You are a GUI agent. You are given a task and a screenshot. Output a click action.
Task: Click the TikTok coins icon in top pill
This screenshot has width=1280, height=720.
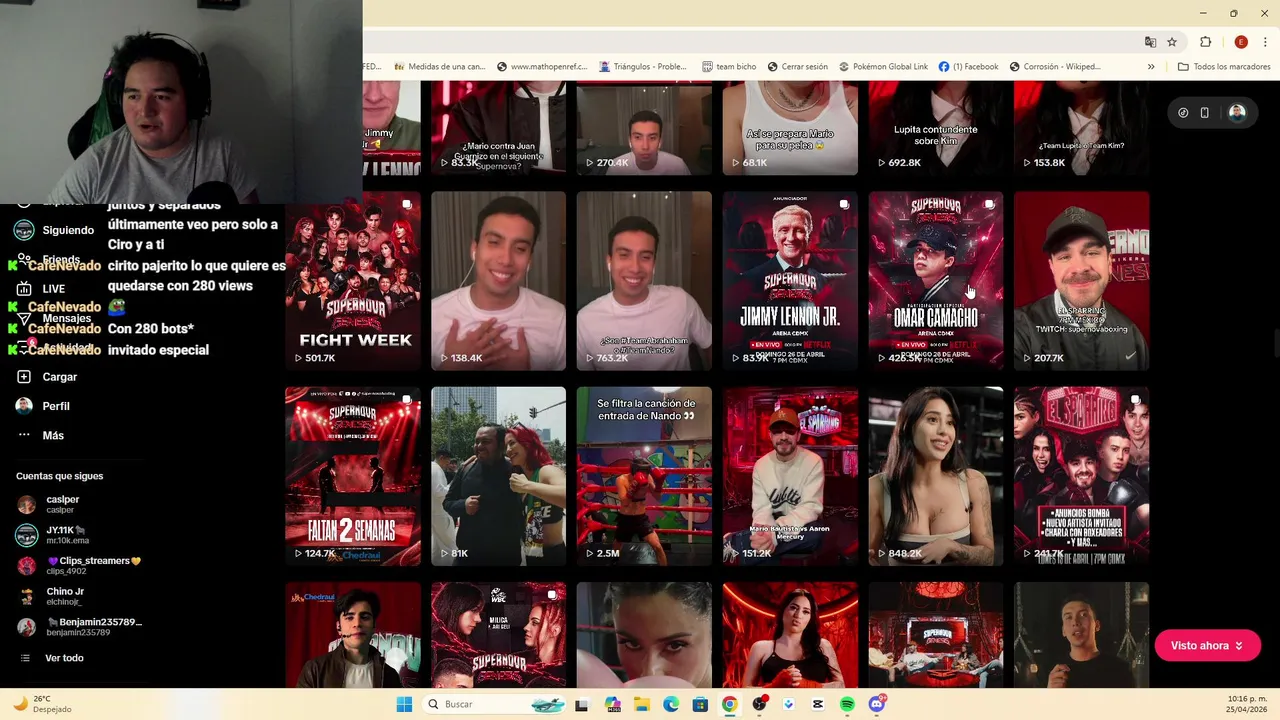coord(1183,113)
